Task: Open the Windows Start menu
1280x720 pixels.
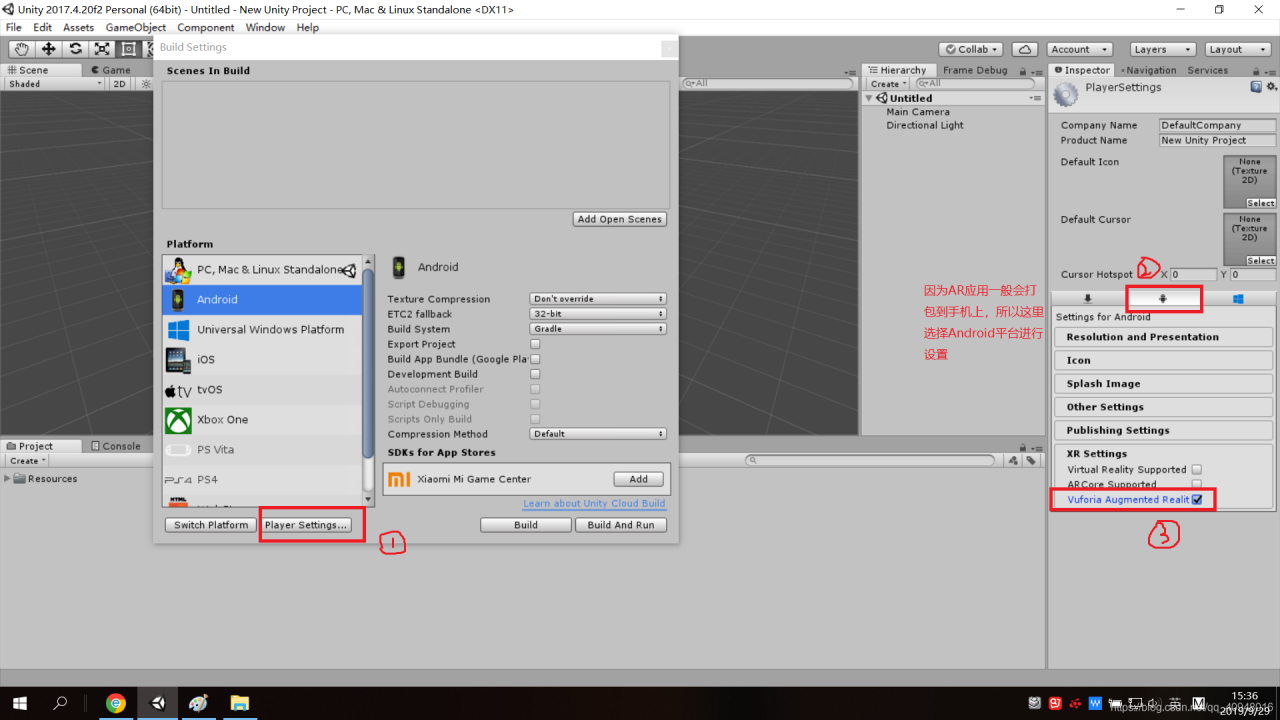Action: [x=20, y=703]
